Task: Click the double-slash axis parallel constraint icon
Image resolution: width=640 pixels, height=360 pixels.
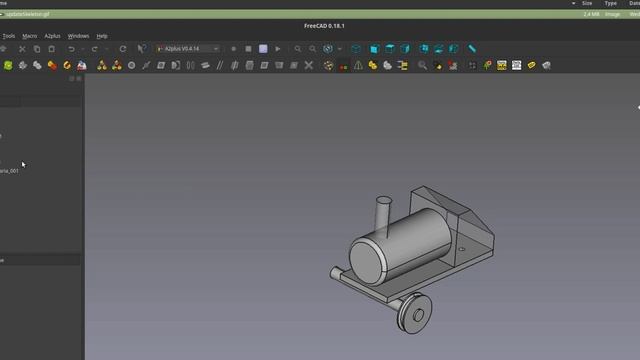Action: click(x=220, y=65)
